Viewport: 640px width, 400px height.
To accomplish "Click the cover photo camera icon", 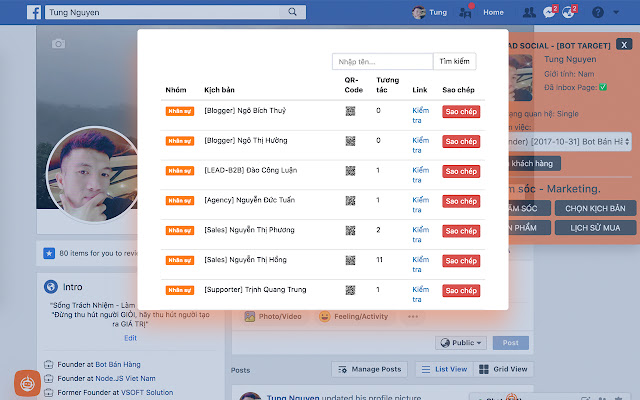I will point(58,44).
